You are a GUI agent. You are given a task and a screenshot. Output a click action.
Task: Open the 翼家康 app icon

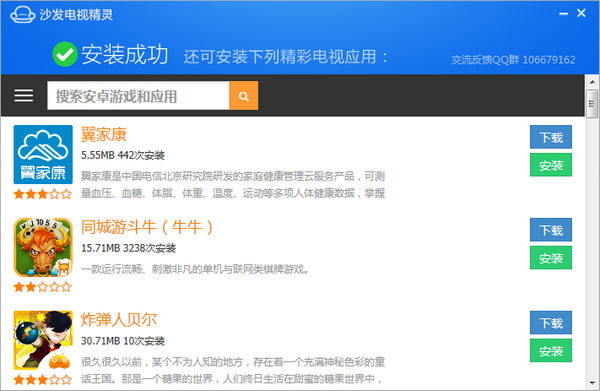coord(43,155)
